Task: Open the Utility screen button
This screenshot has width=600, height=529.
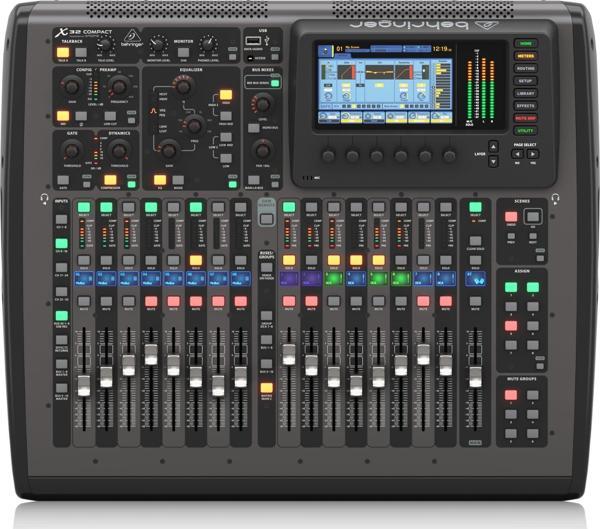Action: coord(525,131)
